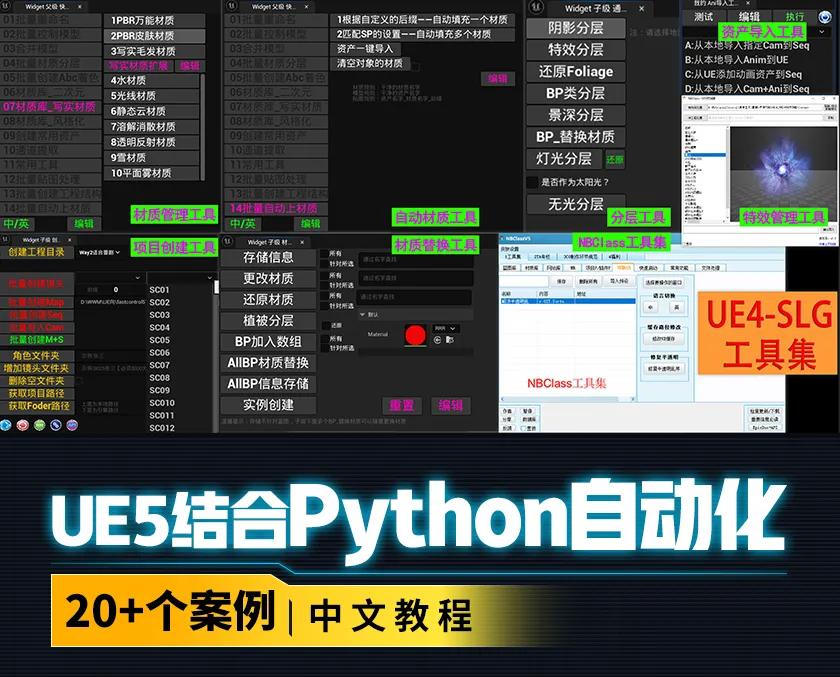Open the Way2 dropdown beside 创建工程目录
The width and height of the screenshot is (840, 677).
(x=100, y=252)
